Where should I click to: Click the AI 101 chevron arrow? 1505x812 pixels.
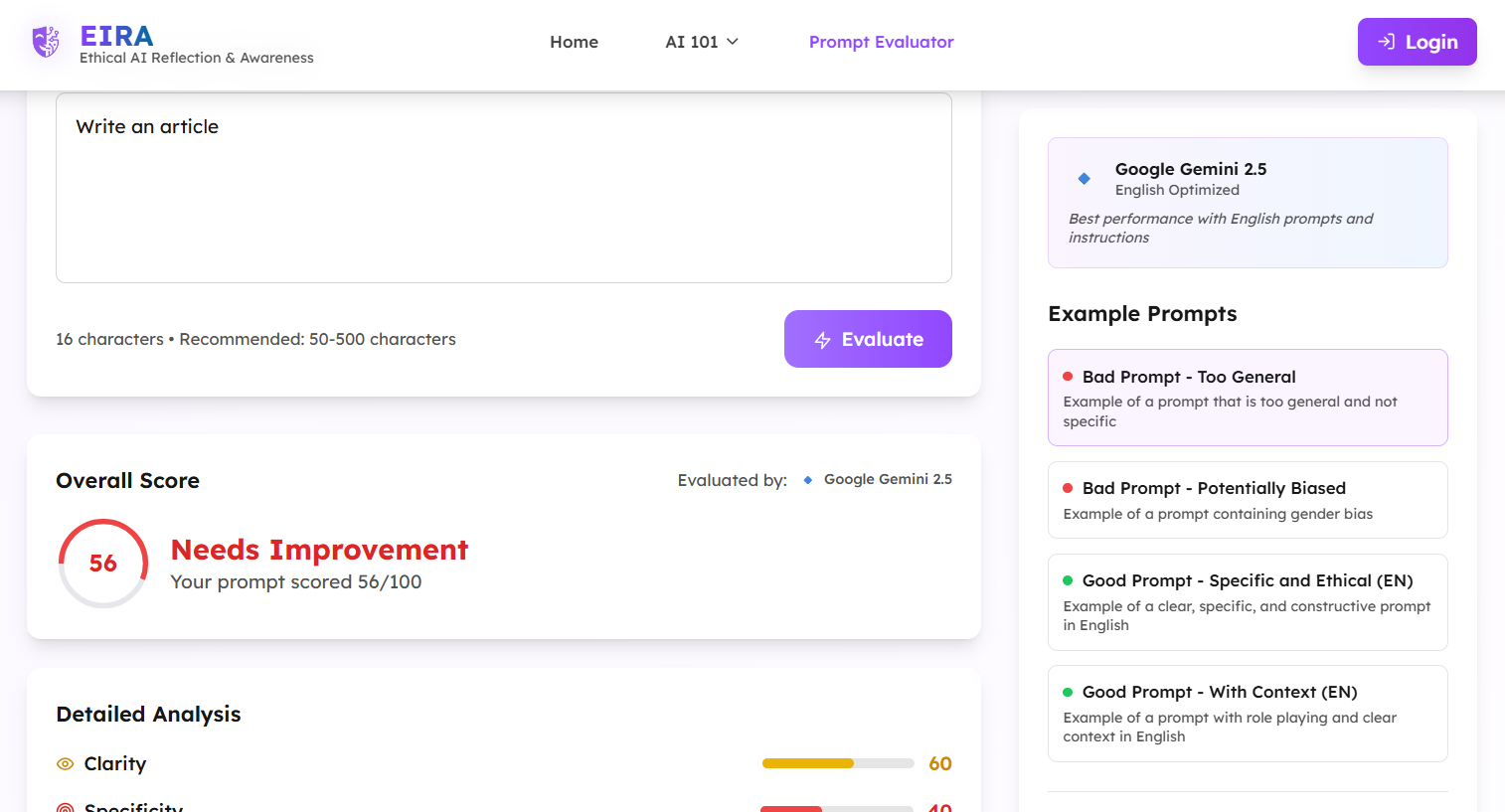[733, 42]
